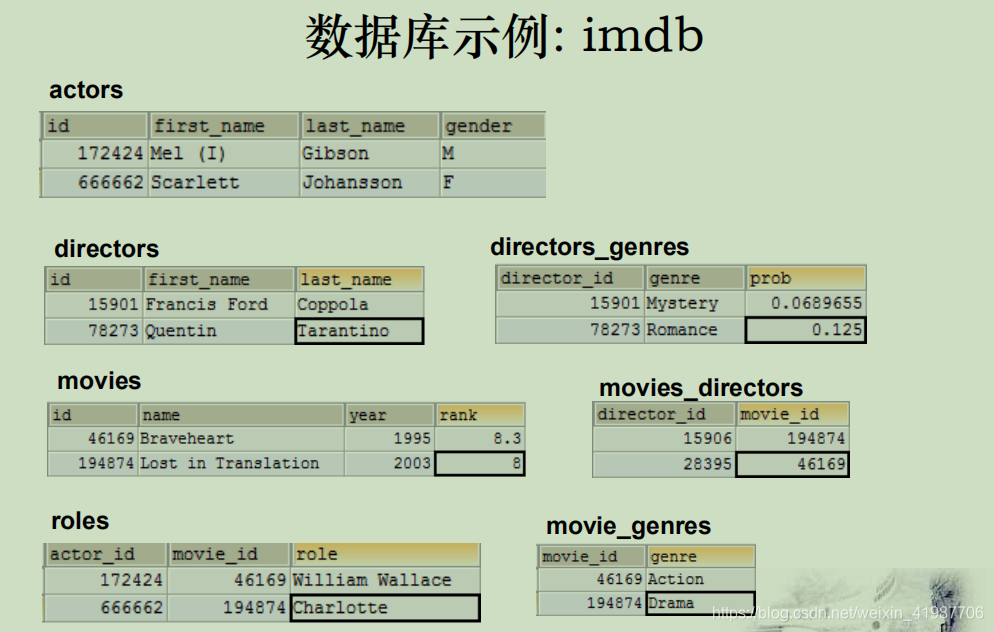Viewport: 994px width, 632px height.
Task: Click the movies_directors table title
Action: (701, 388)
